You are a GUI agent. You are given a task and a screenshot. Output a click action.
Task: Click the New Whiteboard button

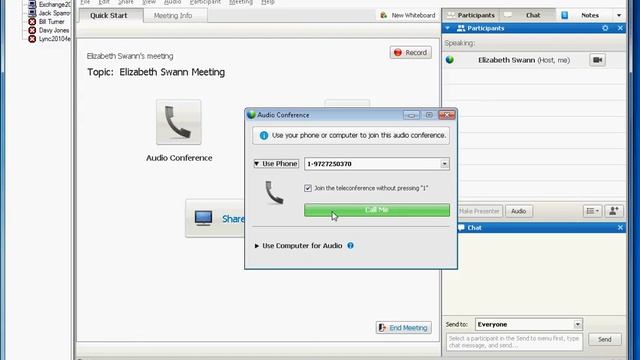[x=408, y=15]
